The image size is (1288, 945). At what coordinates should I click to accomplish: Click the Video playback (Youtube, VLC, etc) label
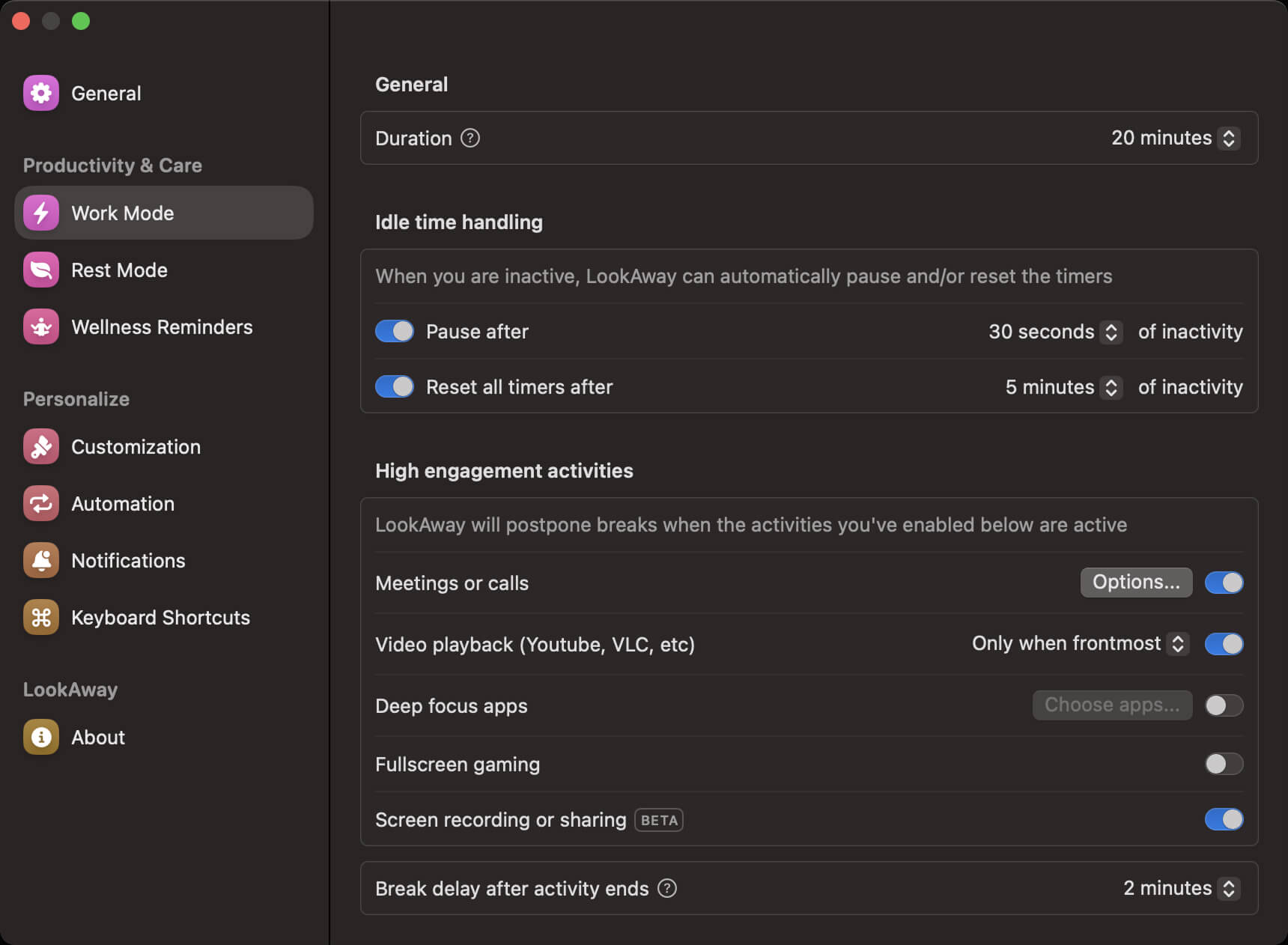coord(535,644)
